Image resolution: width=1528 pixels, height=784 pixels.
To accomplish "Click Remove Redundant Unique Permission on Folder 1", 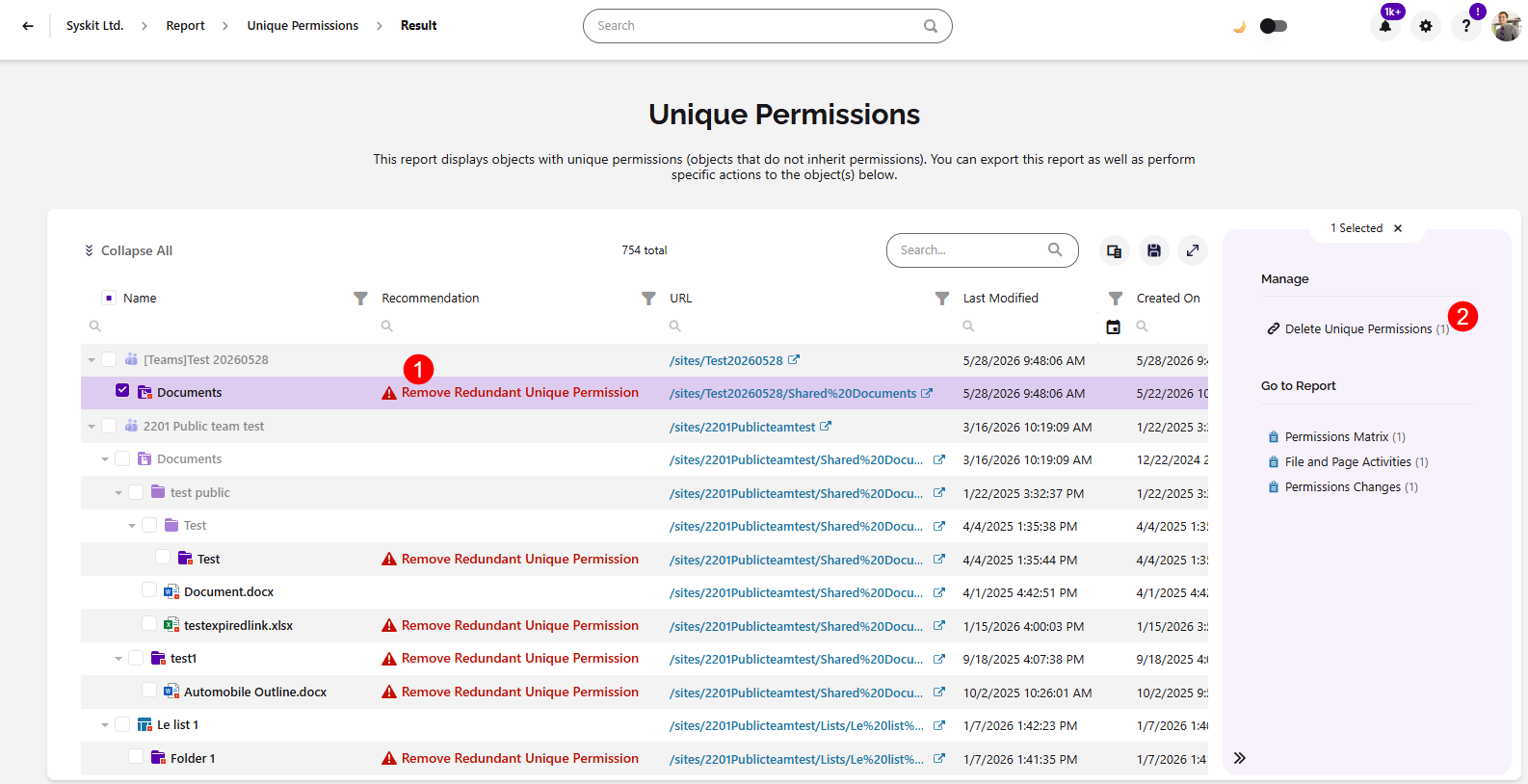I will click(520, 759).
